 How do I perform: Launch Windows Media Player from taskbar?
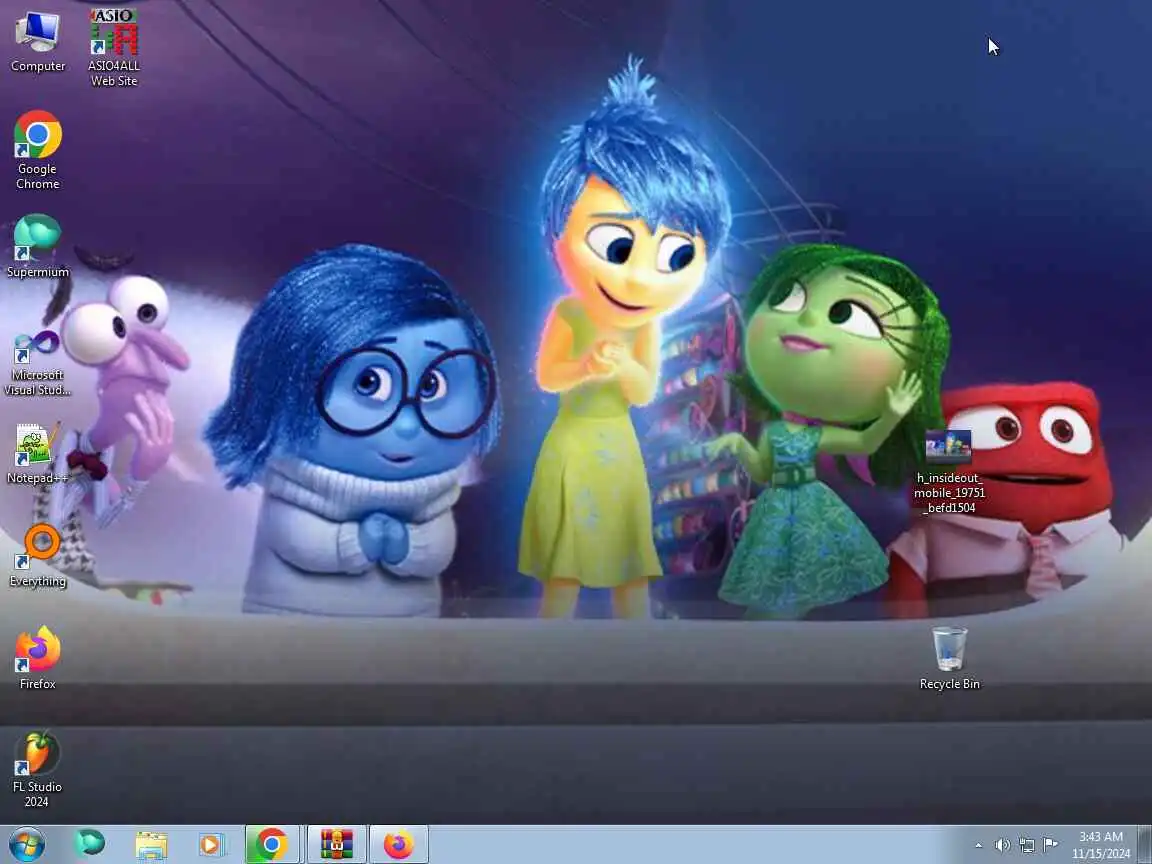[211, 844]
